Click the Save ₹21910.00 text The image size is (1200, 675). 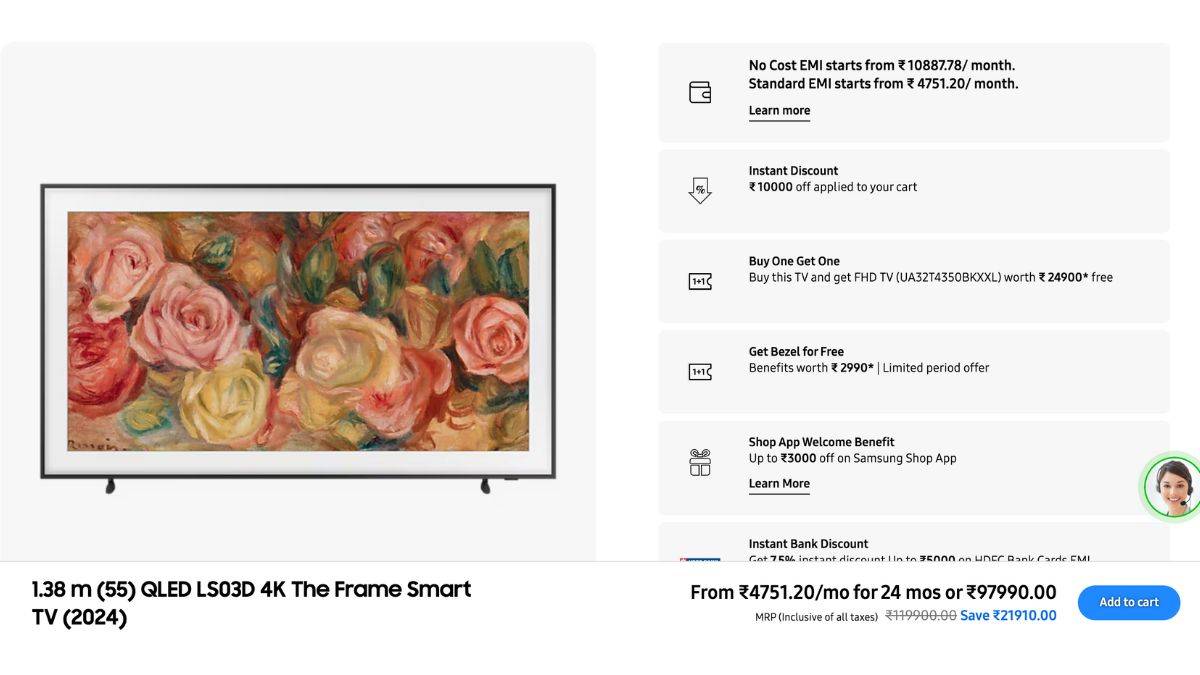click(1010, 615)
